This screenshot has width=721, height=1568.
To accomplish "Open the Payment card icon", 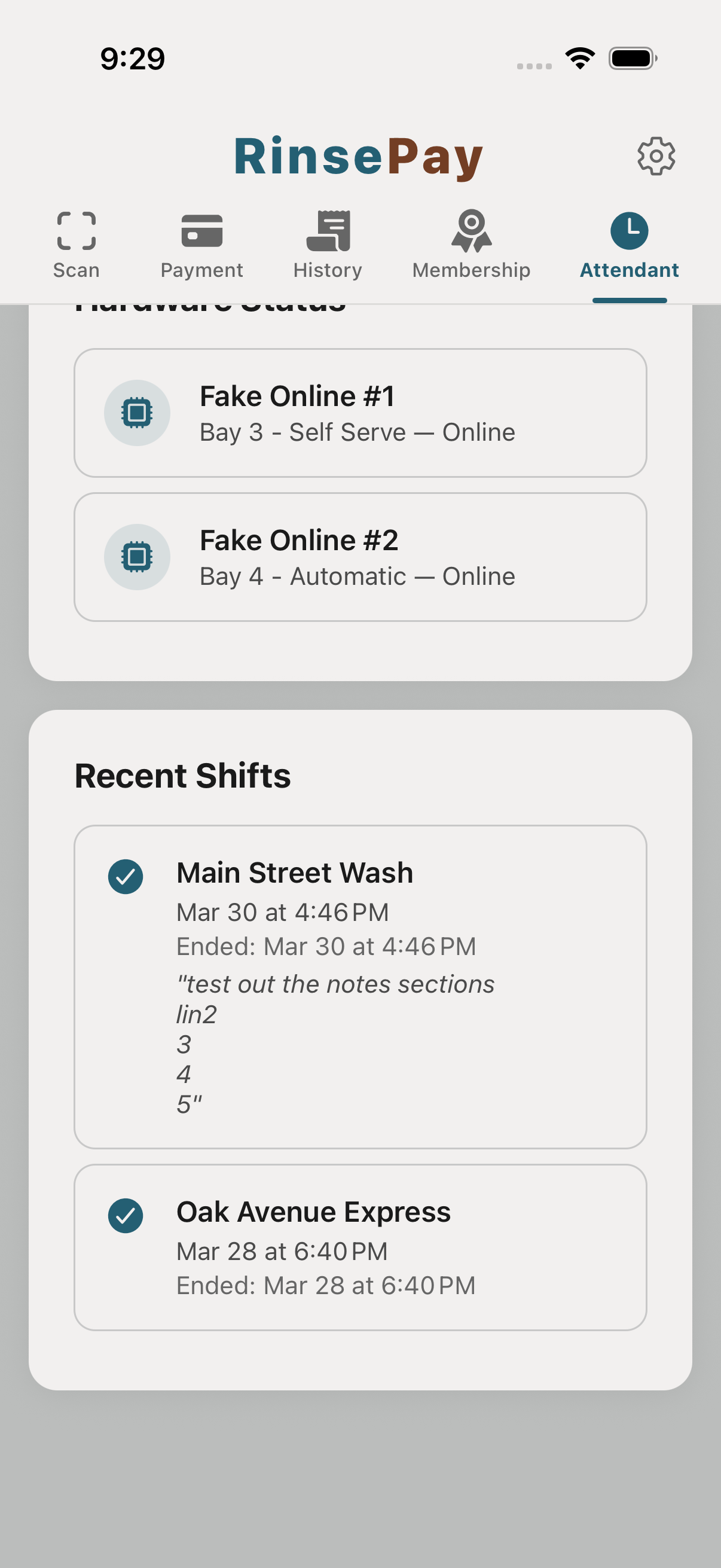I will tap(201, 231).
